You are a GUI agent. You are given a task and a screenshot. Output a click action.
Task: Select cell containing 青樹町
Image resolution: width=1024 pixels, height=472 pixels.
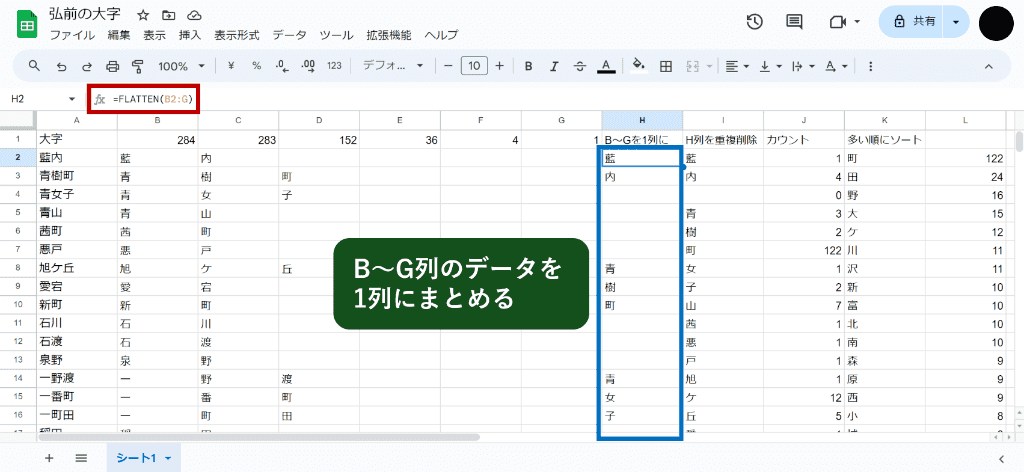click(76, 176)
